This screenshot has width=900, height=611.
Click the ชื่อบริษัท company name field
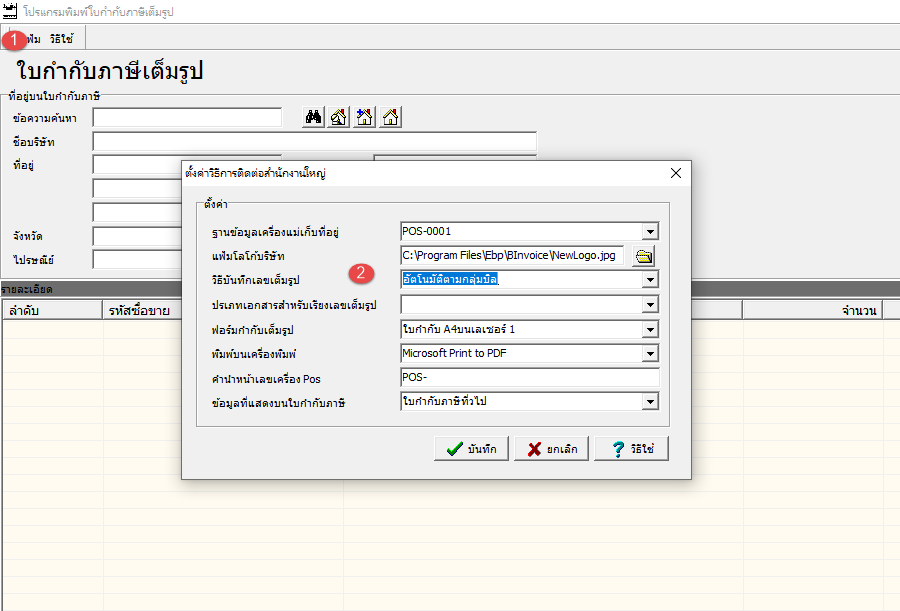tap(314, 142)
